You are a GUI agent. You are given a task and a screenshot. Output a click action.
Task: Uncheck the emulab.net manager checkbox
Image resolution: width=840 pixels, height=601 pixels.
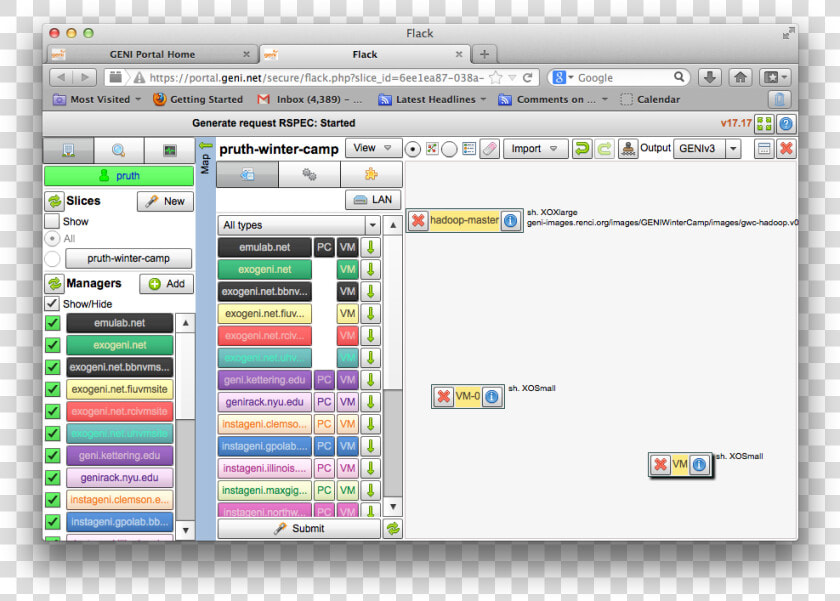click(x=52, y=323)
